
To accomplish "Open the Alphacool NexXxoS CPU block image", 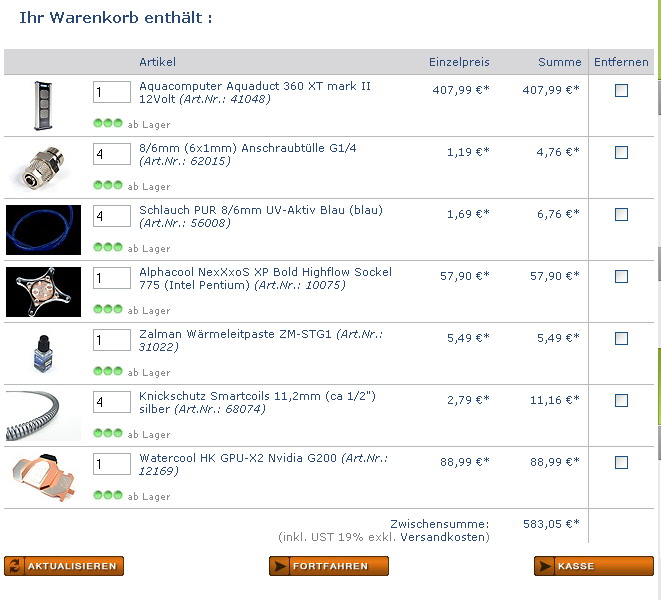I will click(43, 292).
